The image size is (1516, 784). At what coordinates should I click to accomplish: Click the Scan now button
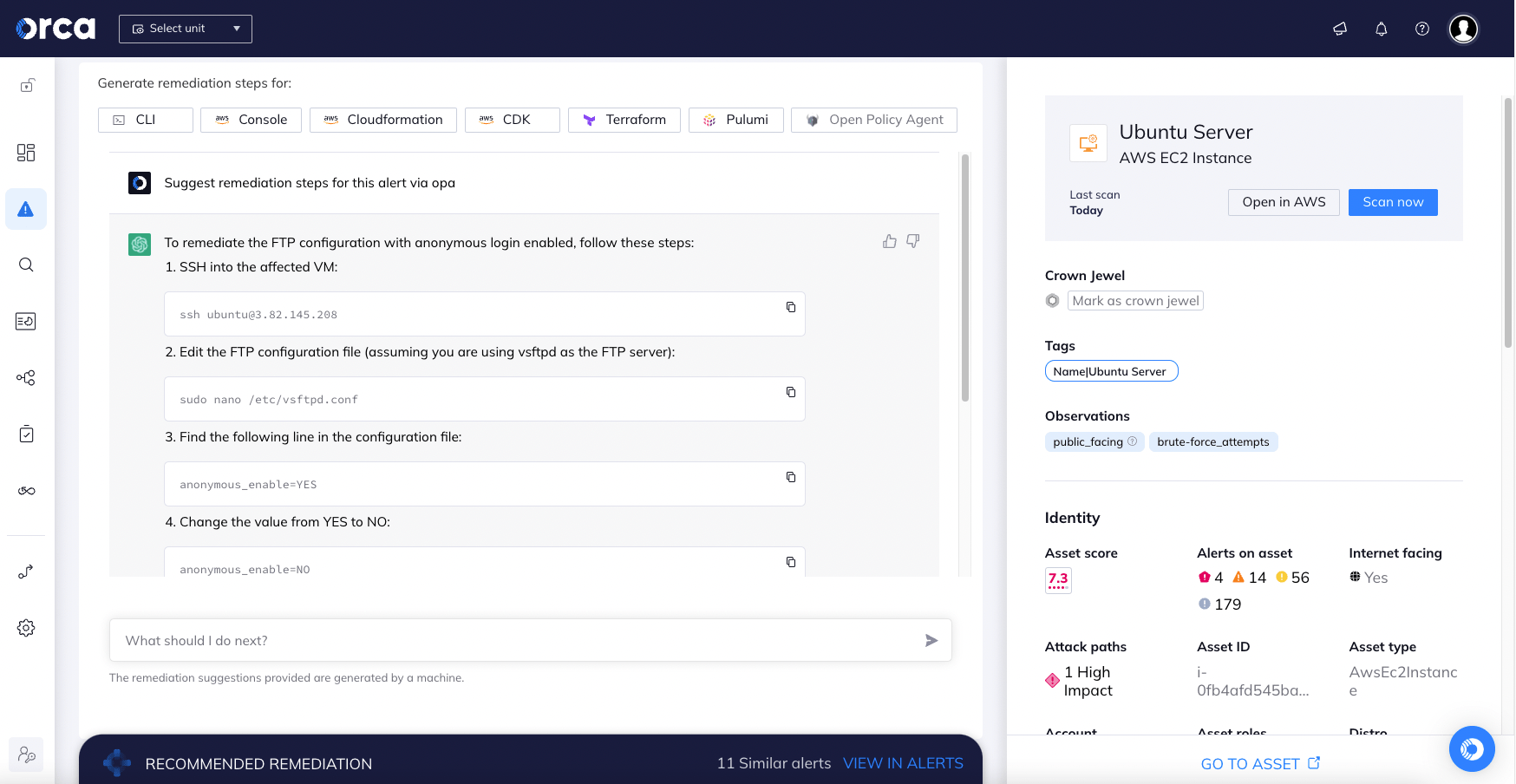pos(1392,202)
